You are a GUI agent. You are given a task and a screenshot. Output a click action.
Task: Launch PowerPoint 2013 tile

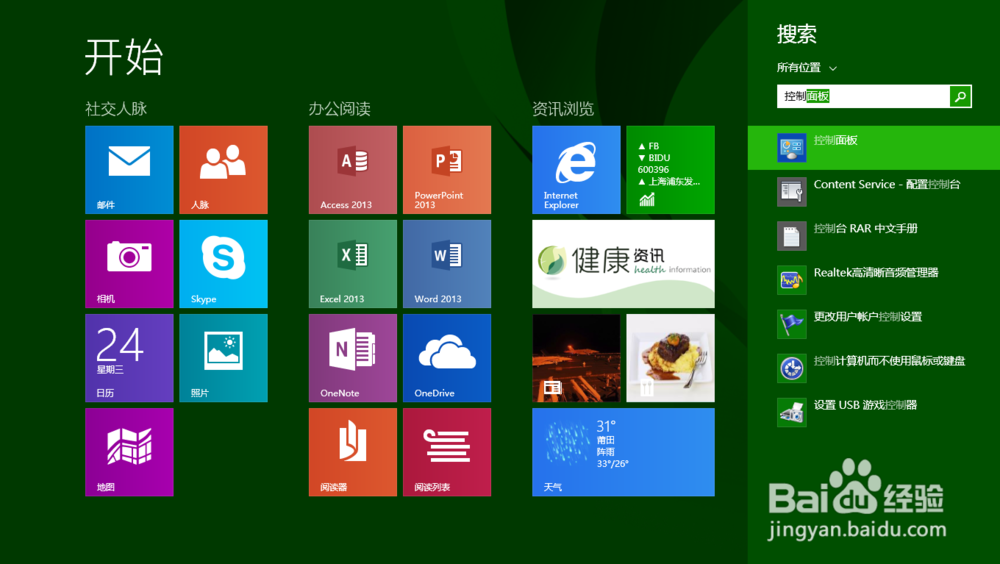[447, 170]
